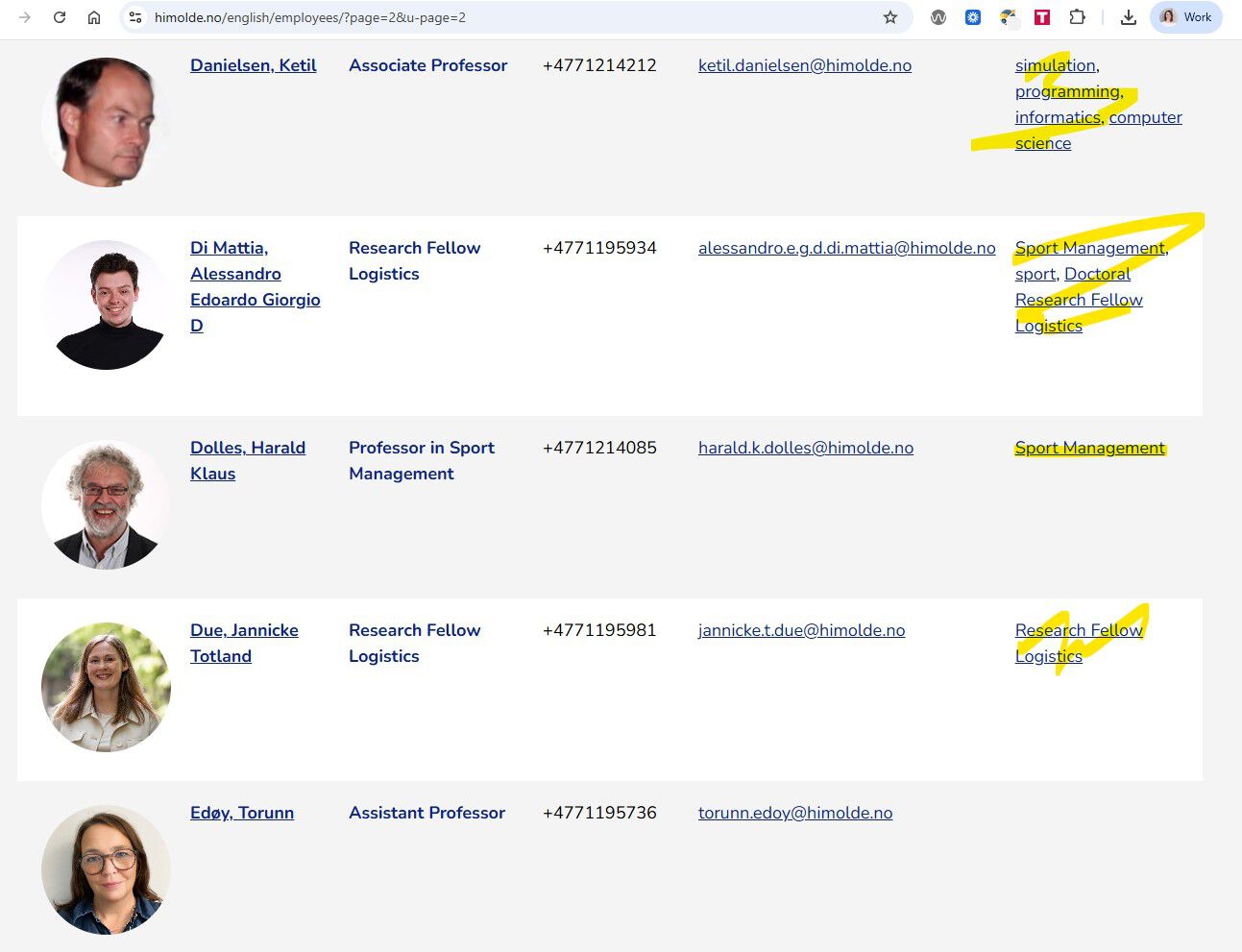This screenshot has height=952, width=1242.
Task: Select the Professor in Sport Management title
Action: click(422, 460)
